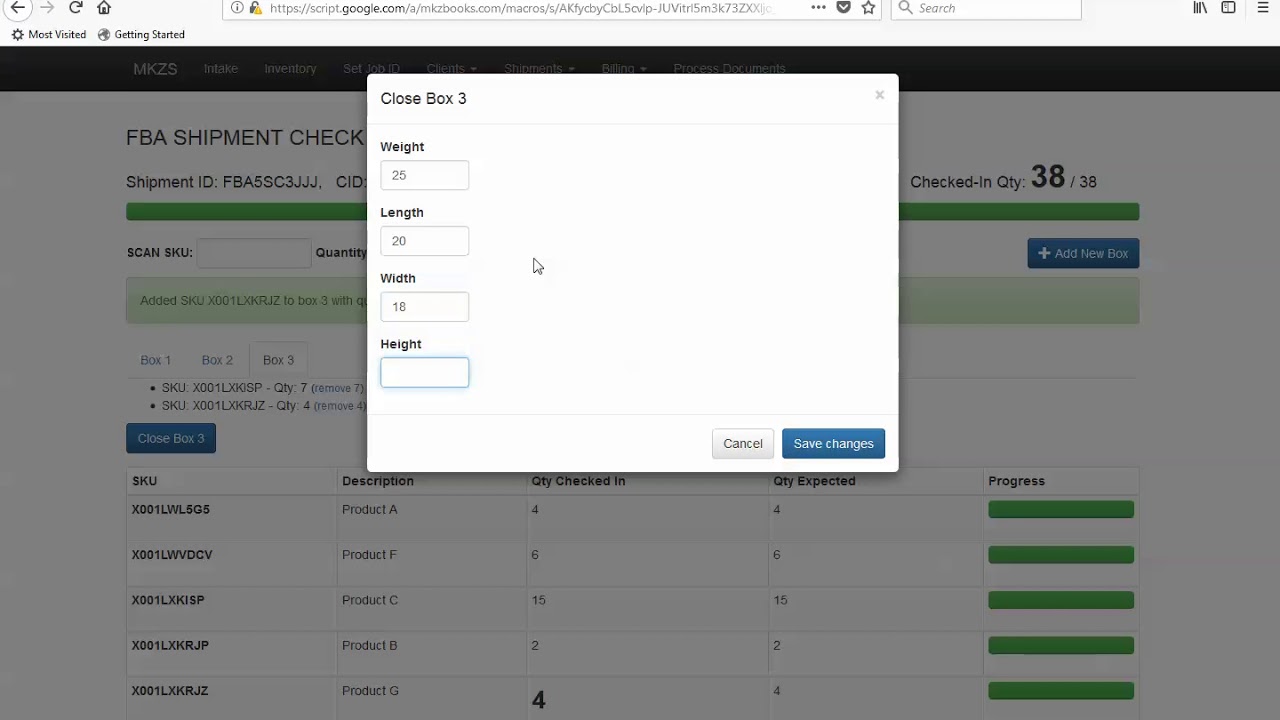Bookmark this page with star icon
The height and width of the screenshot is (720, 1280).
click(x=868, y=8)
